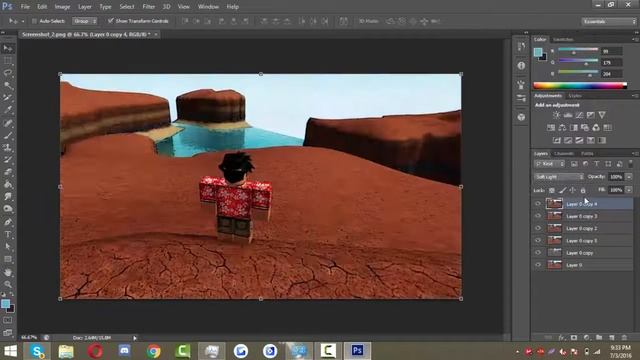Image resolution: width=640 pixels, height=360 pixels.
Task: Toggle eye of fourth layer row
Action: point(538,240)
